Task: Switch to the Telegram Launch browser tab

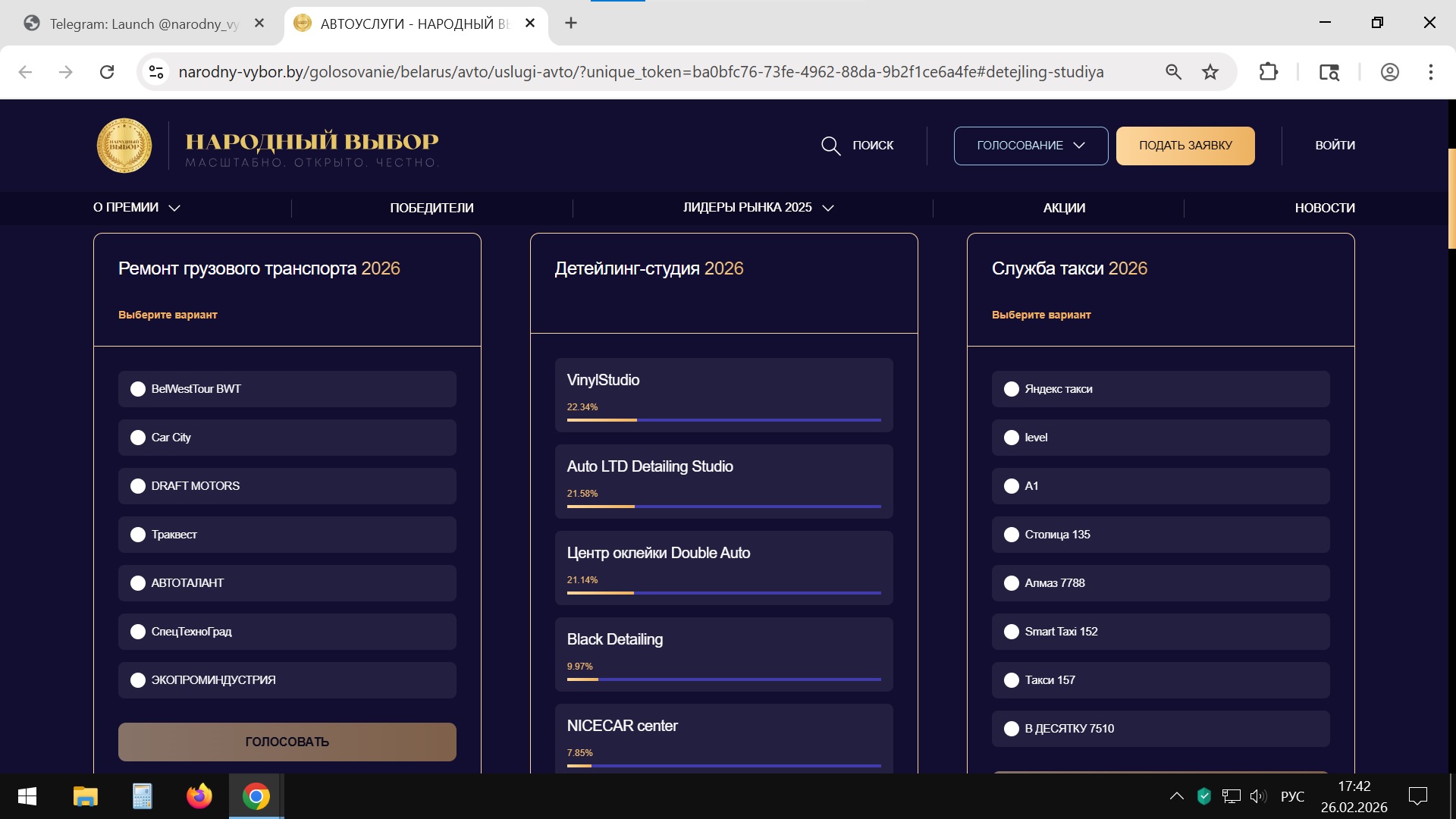Action: [144, 24]
